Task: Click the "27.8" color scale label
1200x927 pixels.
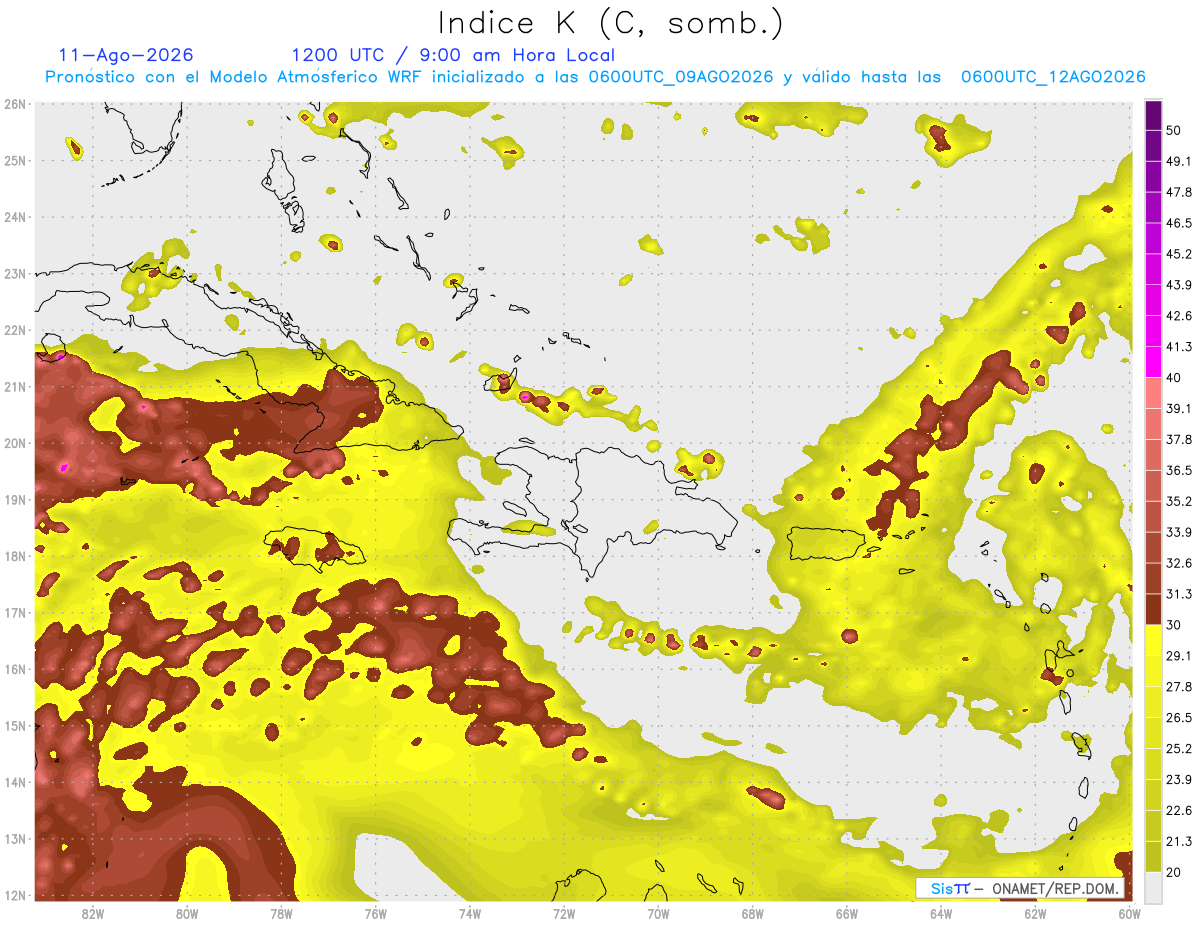Action: click(x=1179, y=687)
